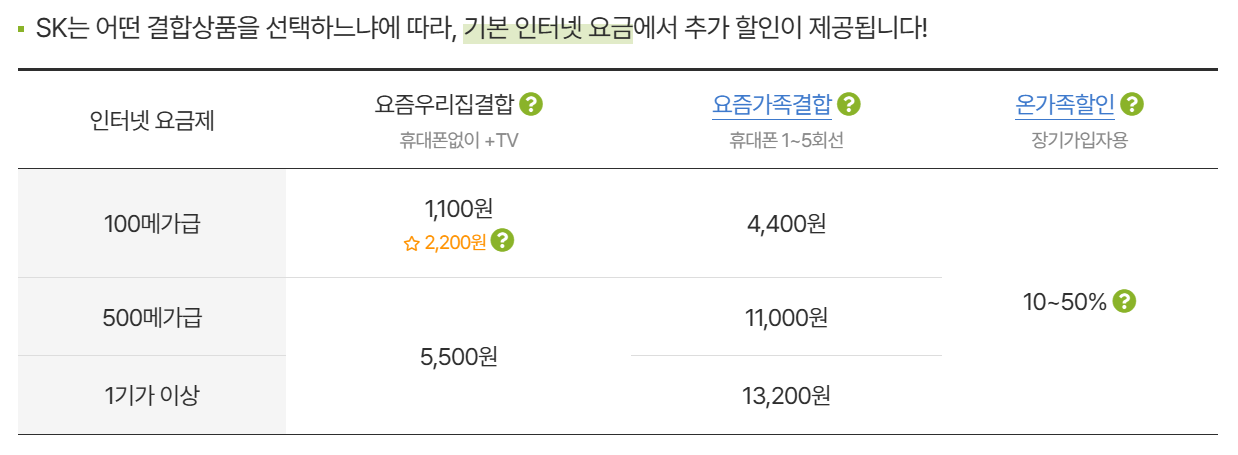Image resolution: width=1238 pixels, height=455 pixels.
Task: Open the help icon next to 10~50%
Action: tap(1125, 301)
